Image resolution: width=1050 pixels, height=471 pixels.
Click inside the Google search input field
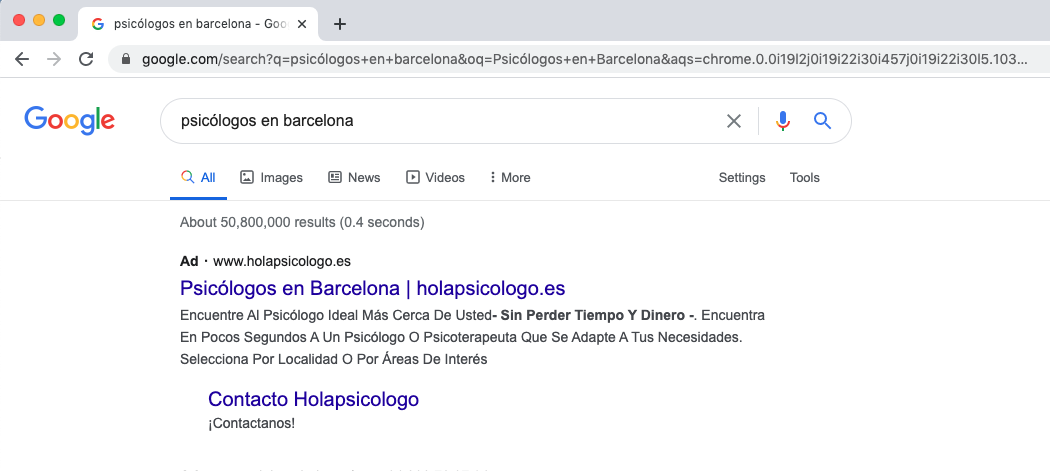pos(440,121)
